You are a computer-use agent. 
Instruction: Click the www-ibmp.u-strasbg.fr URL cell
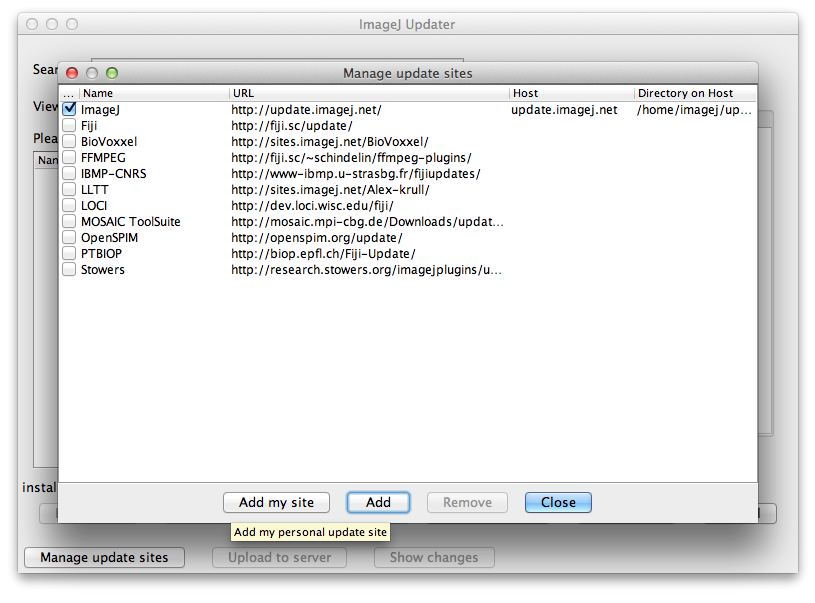tap(356, 174)
